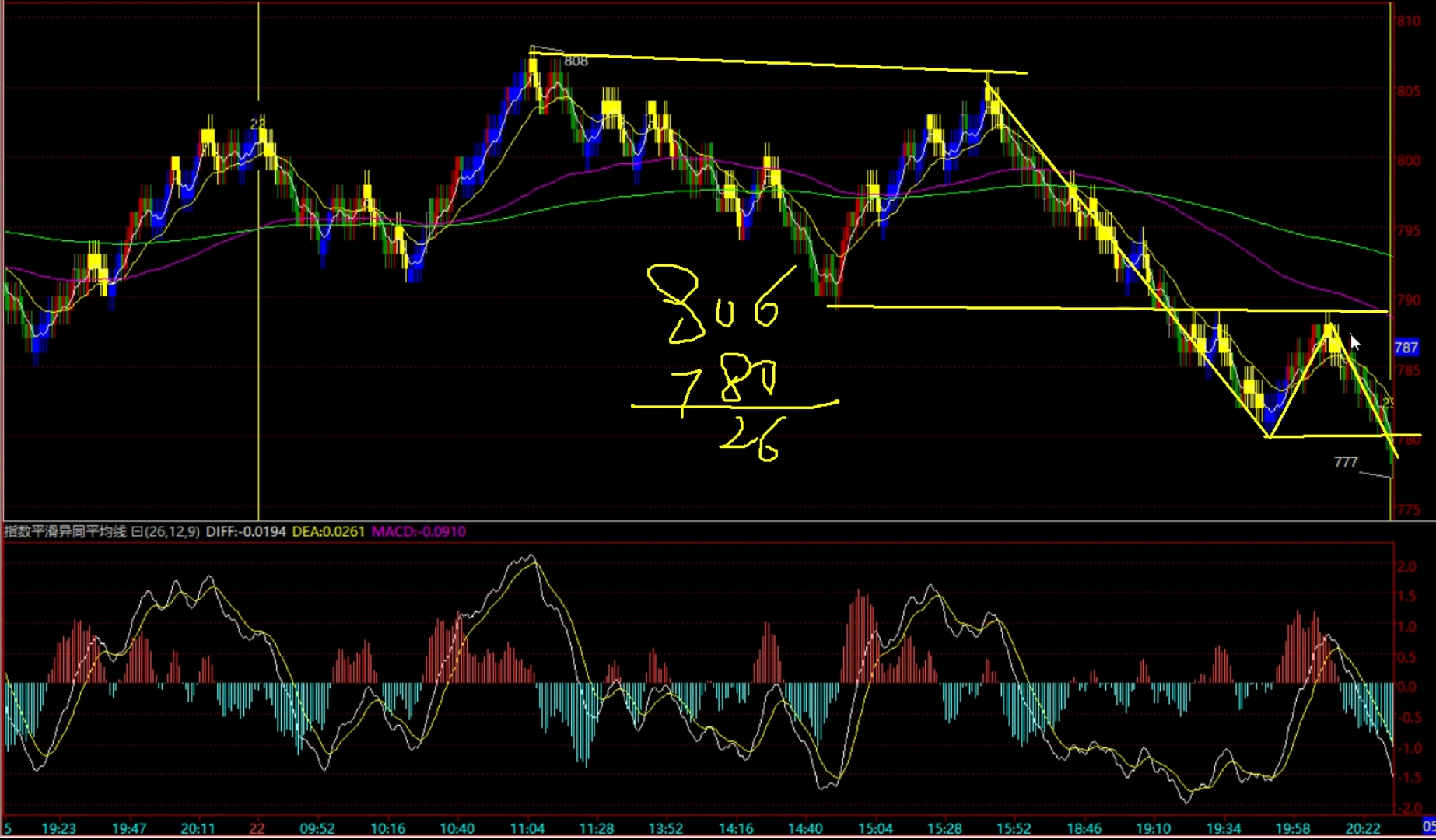Image resolution: width=1436 pixels, height=840 pixels.
Task: Select the DIFF value label
Action: tap(246, 532)
